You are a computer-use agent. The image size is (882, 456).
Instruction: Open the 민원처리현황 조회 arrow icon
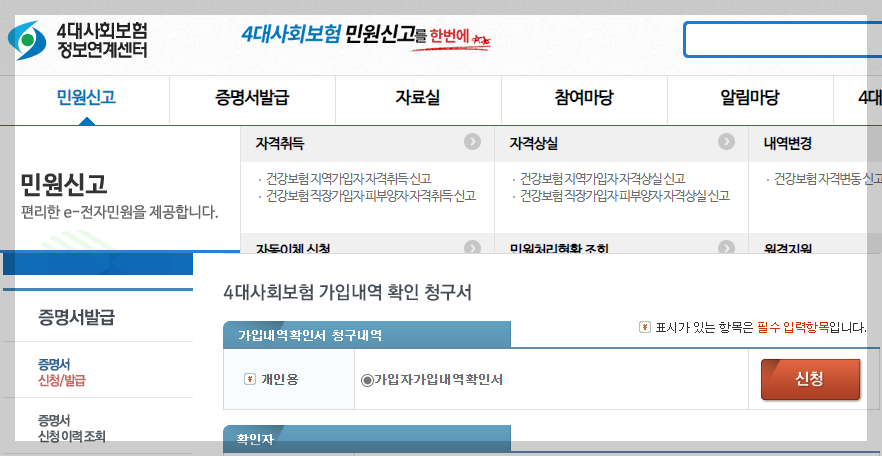click(x=726, y=247)
